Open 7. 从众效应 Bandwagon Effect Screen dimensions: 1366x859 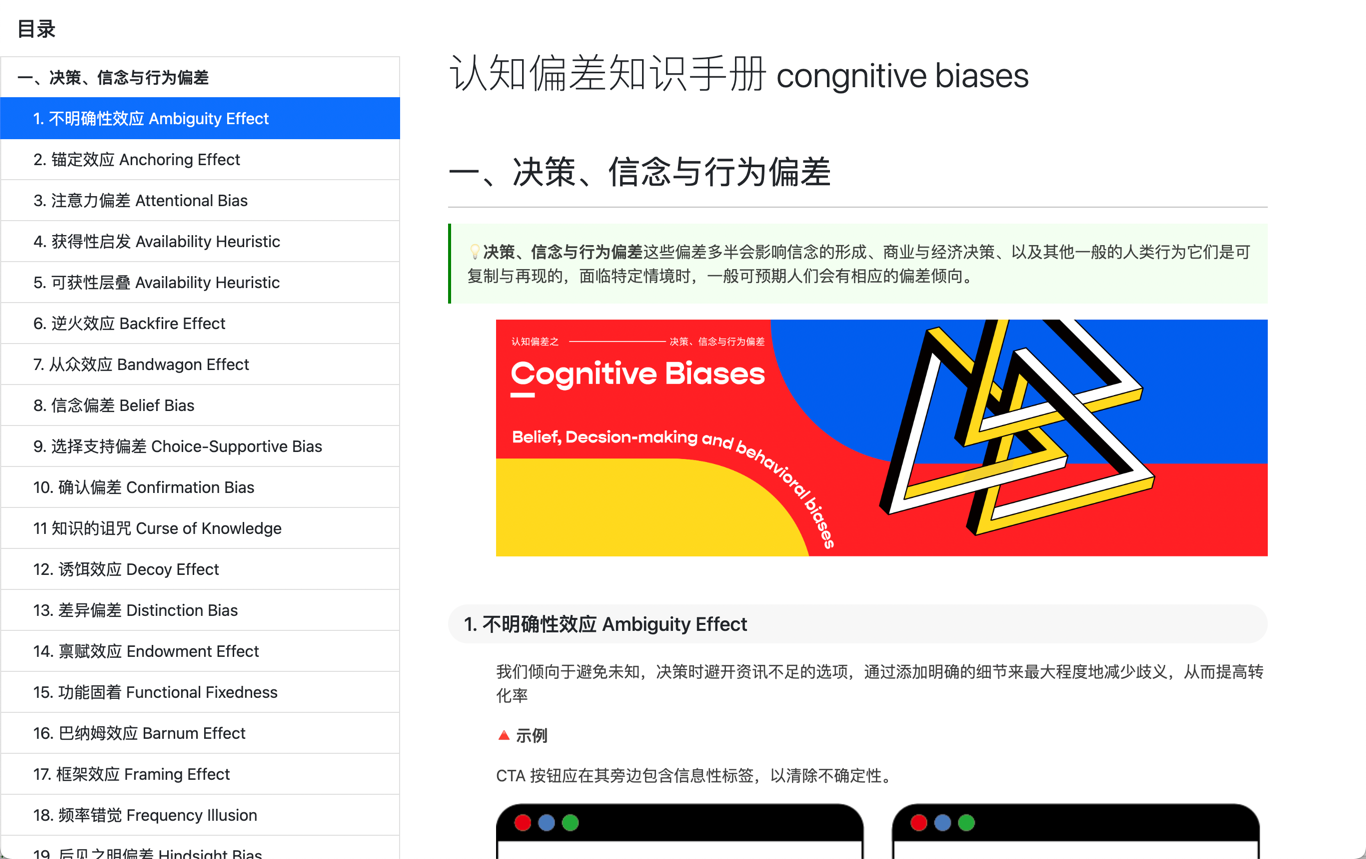(200, 364)
